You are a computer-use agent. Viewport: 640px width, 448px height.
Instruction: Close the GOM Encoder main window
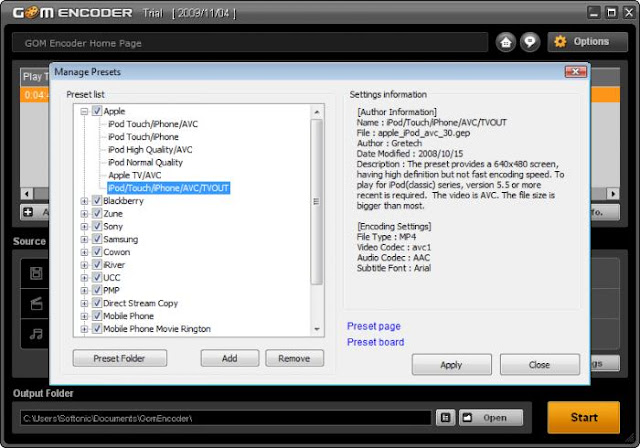pos(629,13)
